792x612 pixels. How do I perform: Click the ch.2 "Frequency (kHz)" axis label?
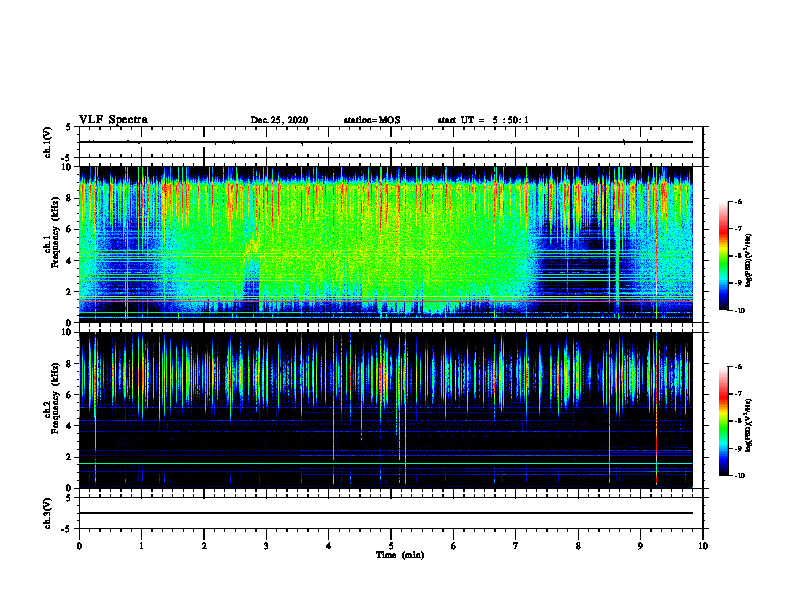click(56, 398)
